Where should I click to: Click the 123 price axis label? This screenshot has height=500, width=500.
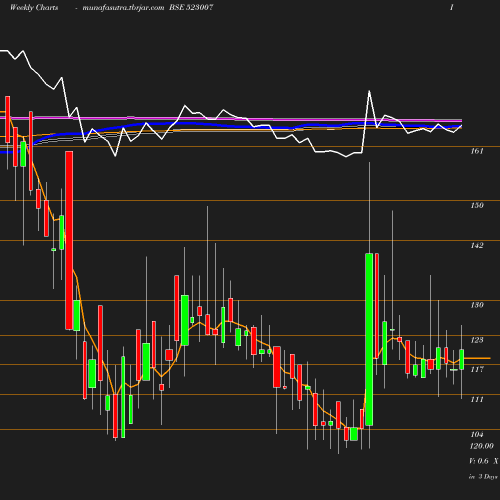(477, 340)
